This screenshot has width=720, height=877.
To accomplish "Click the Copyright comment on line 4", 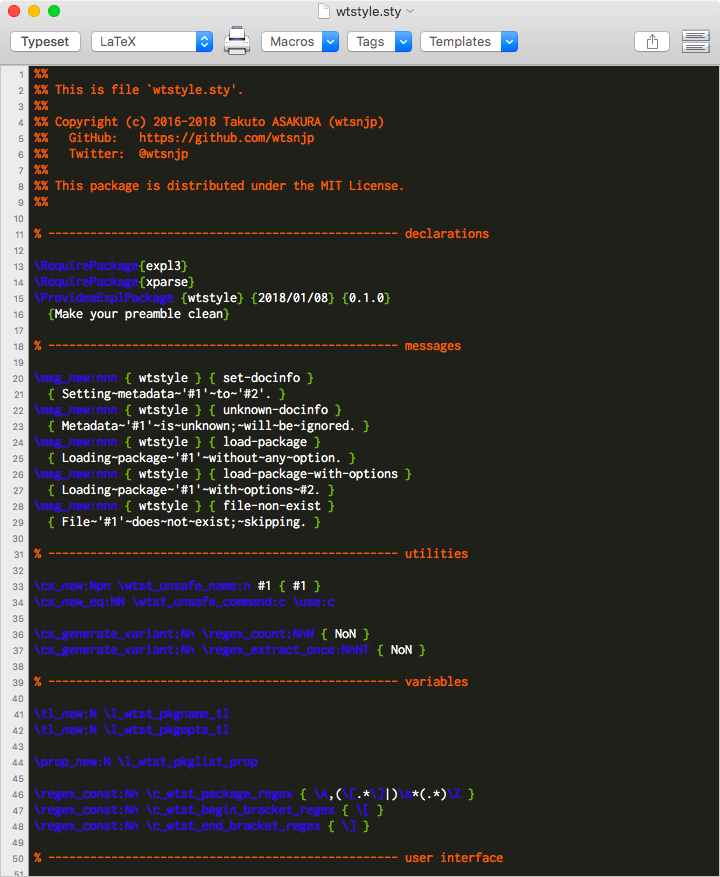I will [209, 122].
